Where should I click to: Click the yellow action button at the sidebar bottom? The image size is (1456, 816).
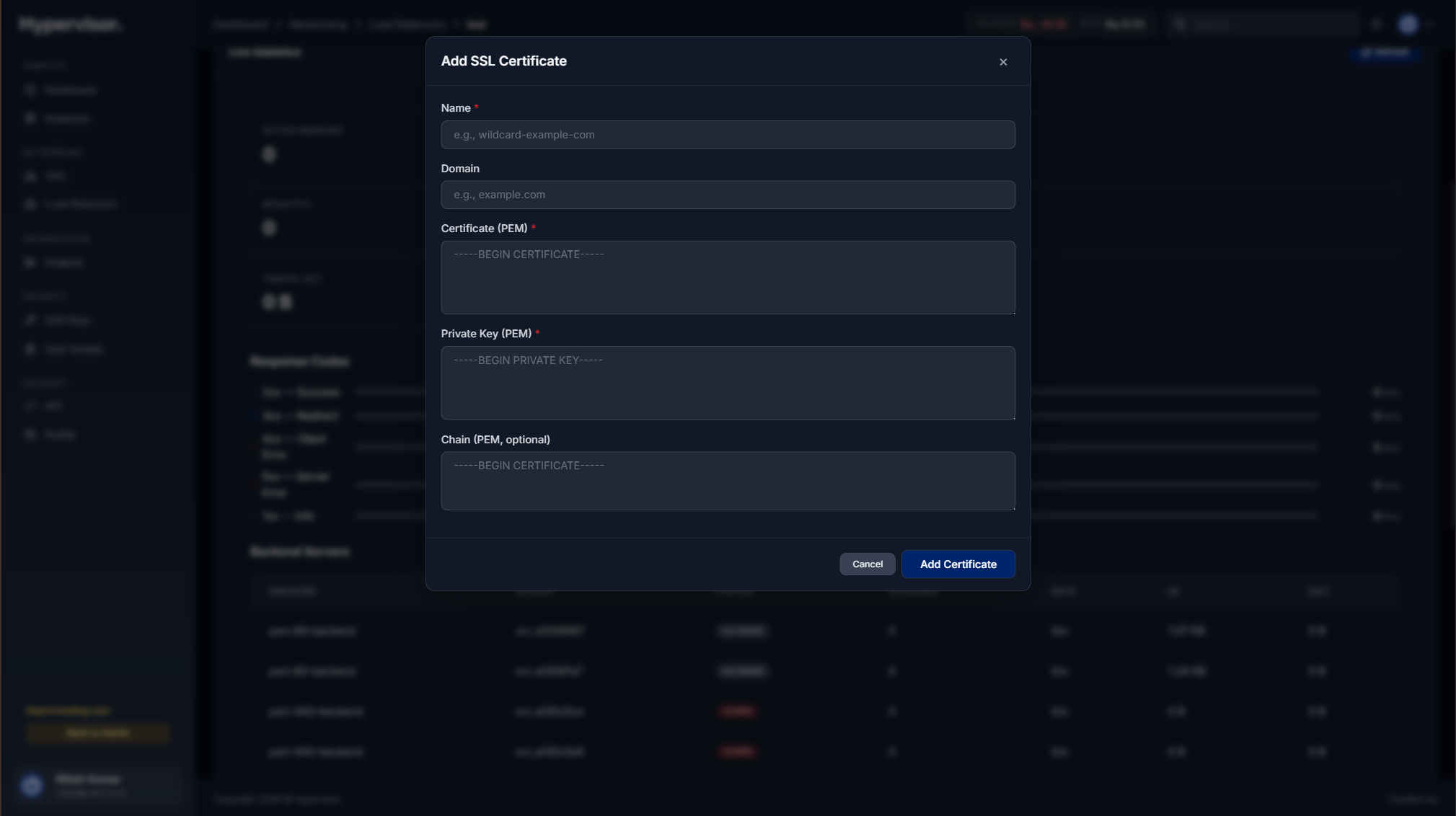coord(98,732)
